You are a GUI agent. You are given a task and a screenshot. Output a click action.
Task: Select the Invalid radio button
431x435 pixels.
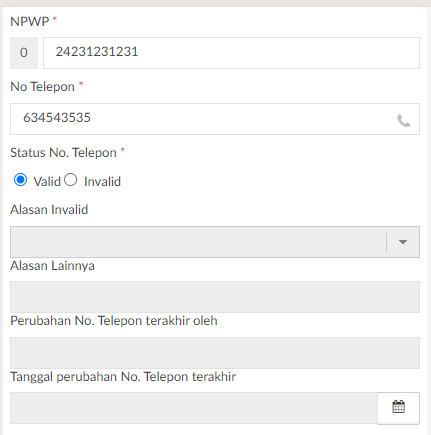click(71, 180)
